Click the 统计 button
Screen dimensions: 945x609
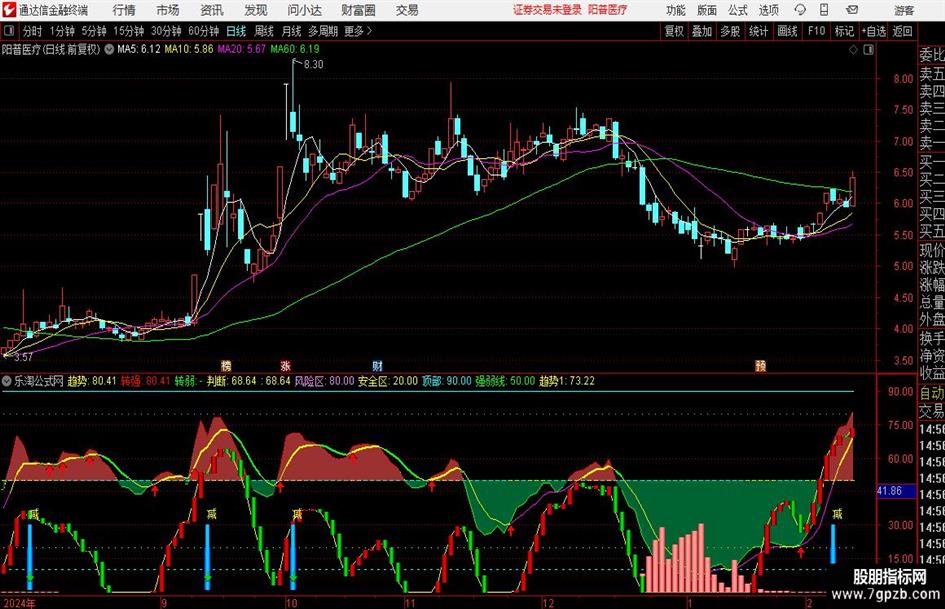(758, 31)
